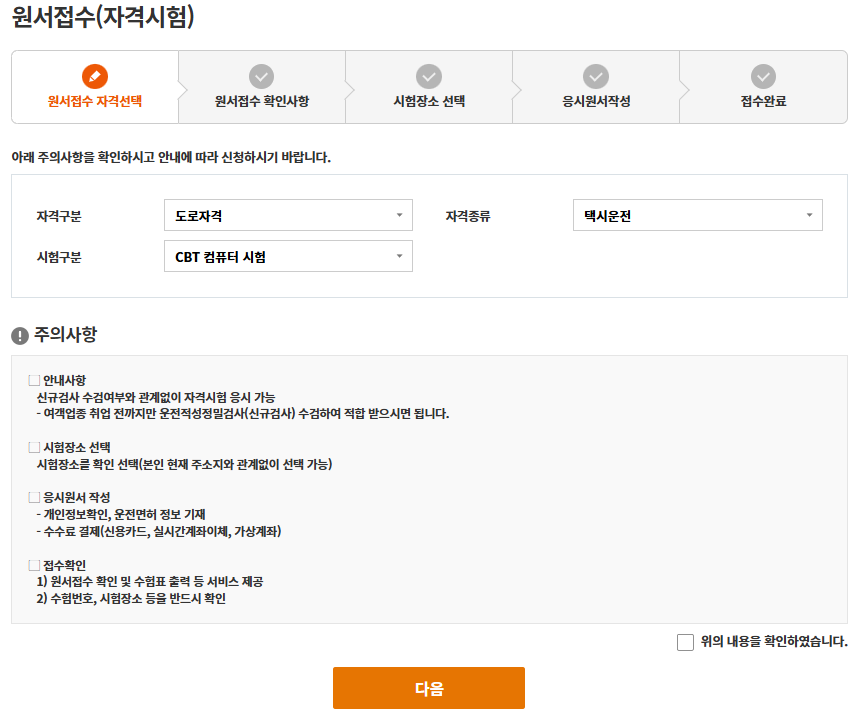Check the 안내사항 checkbox

34,380
